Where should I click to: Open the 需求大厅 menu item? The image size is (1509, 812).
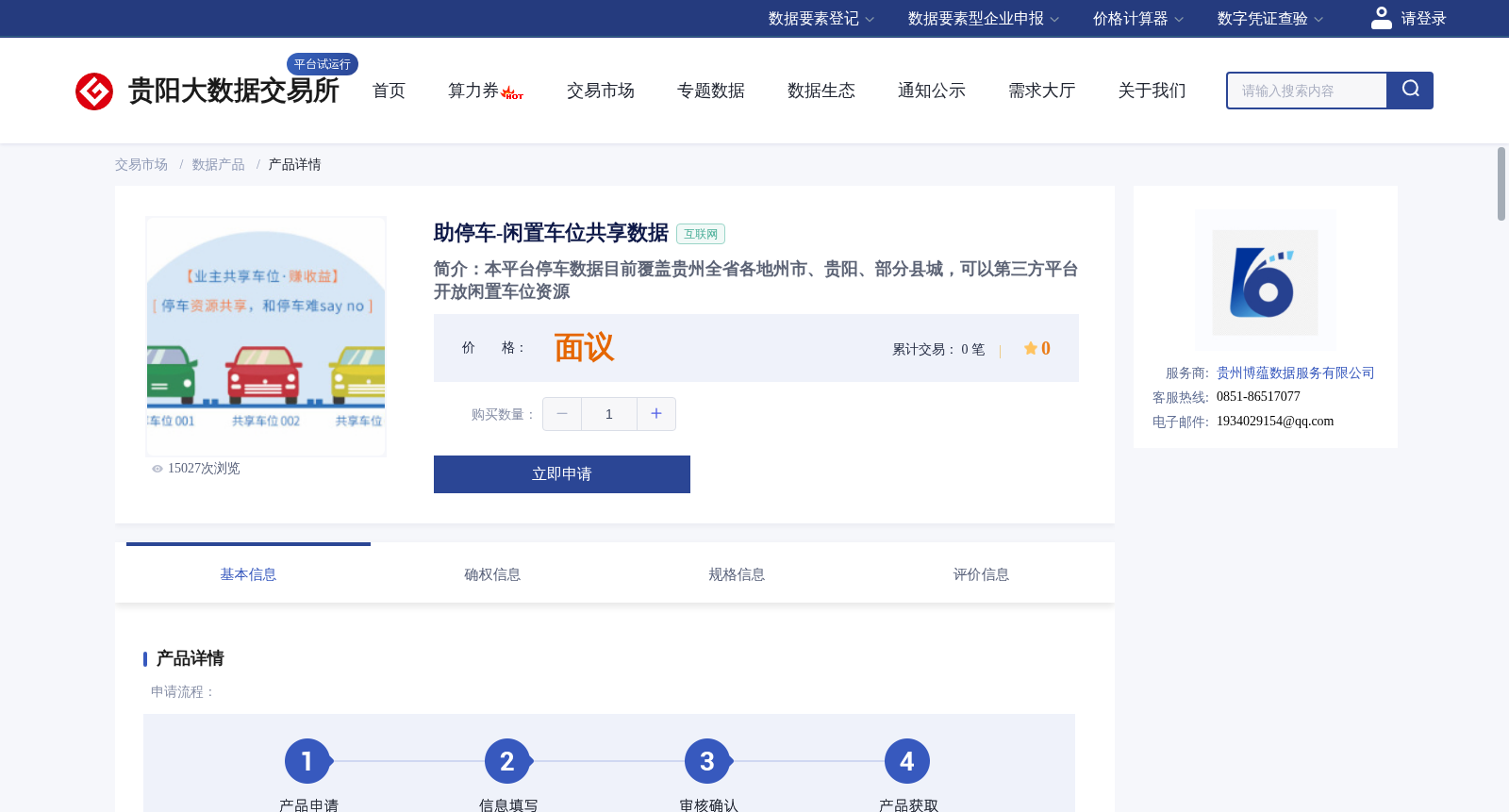[x=1042, y=91]
